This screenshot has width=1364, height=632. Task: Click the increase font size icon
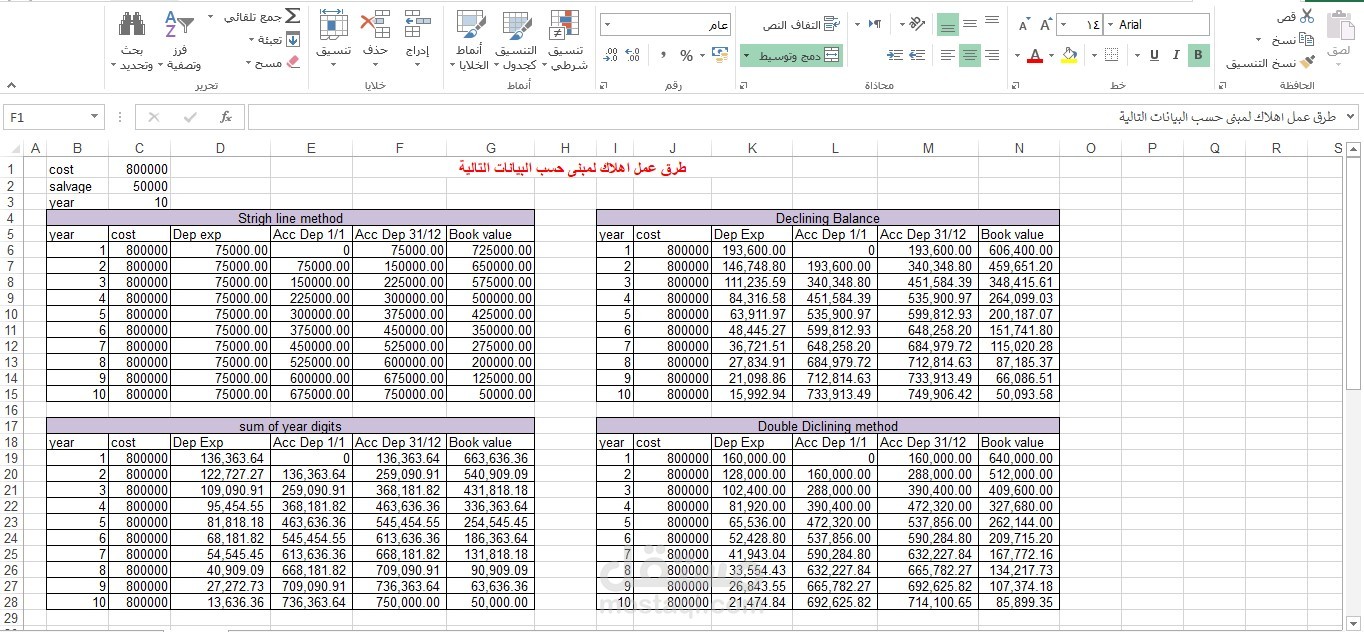click(1046, 24)
